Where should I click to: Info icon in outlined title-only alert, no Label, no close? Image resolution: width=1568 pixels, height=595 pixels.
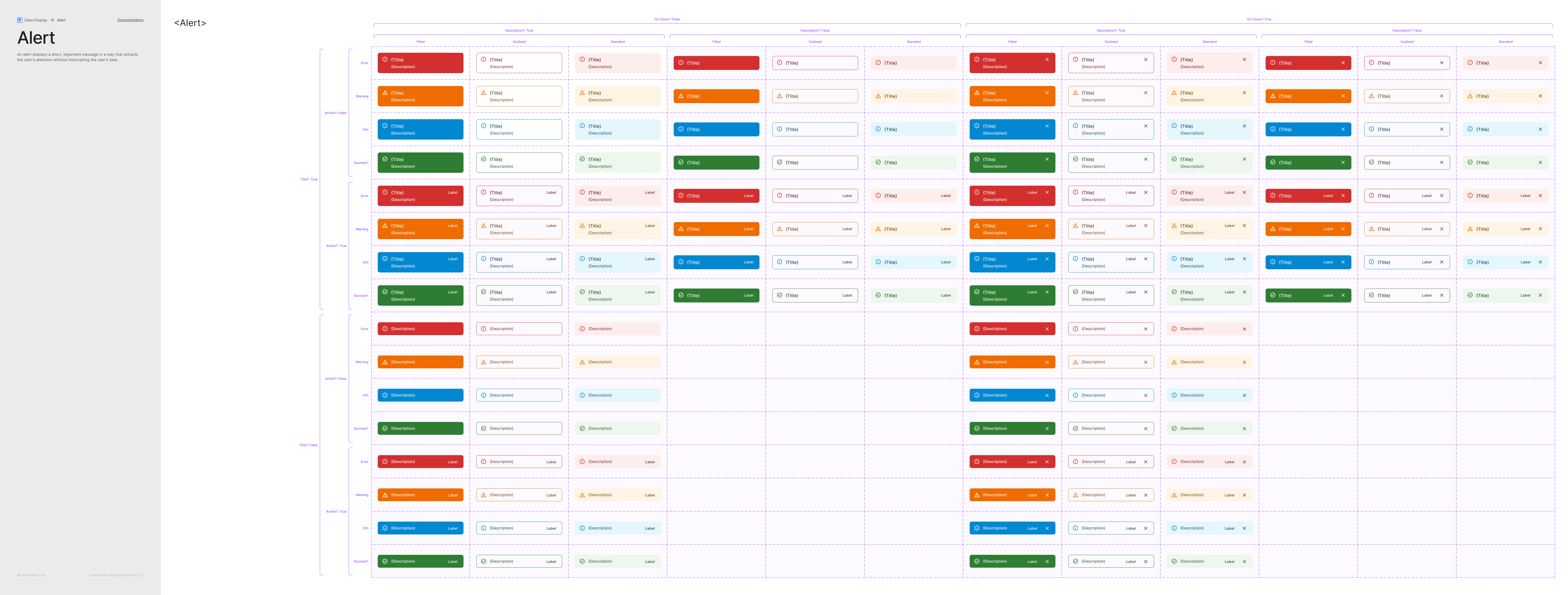click(x=779, y=129)
